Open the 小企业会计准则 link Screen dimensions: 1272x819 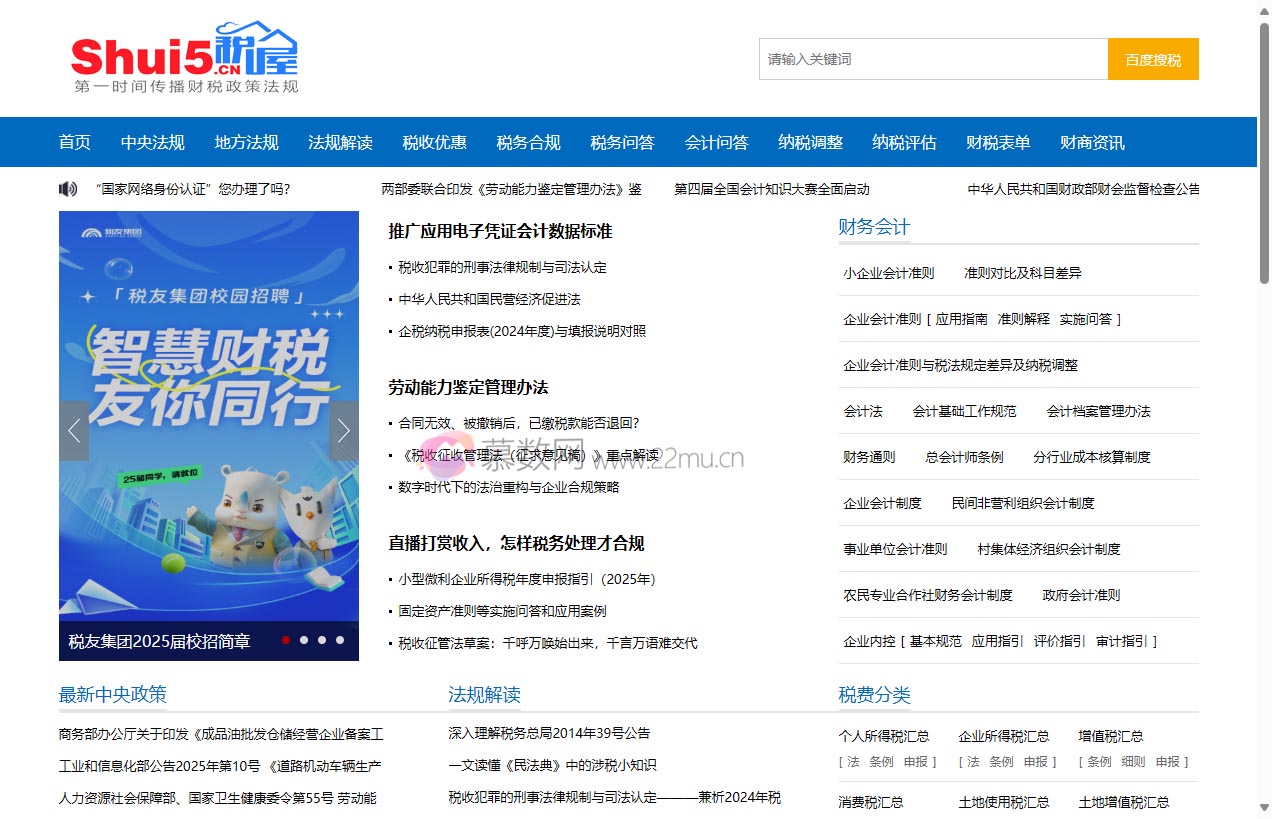(888, 273)
